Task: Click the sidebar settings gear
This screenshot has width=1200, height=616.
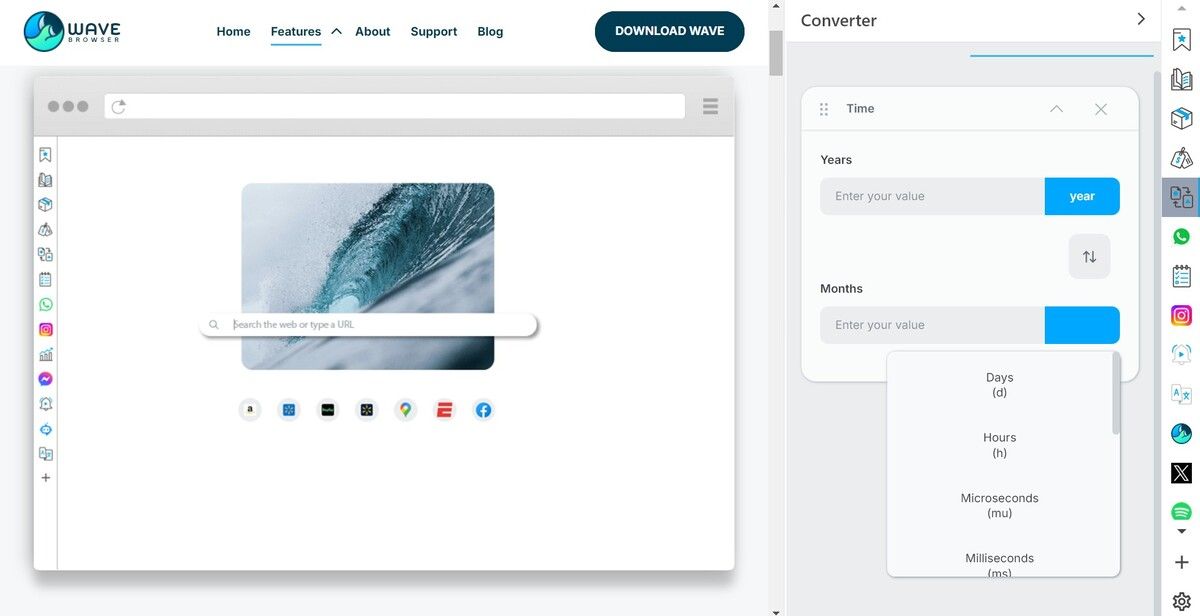Action: click(x=1181, y=601)
